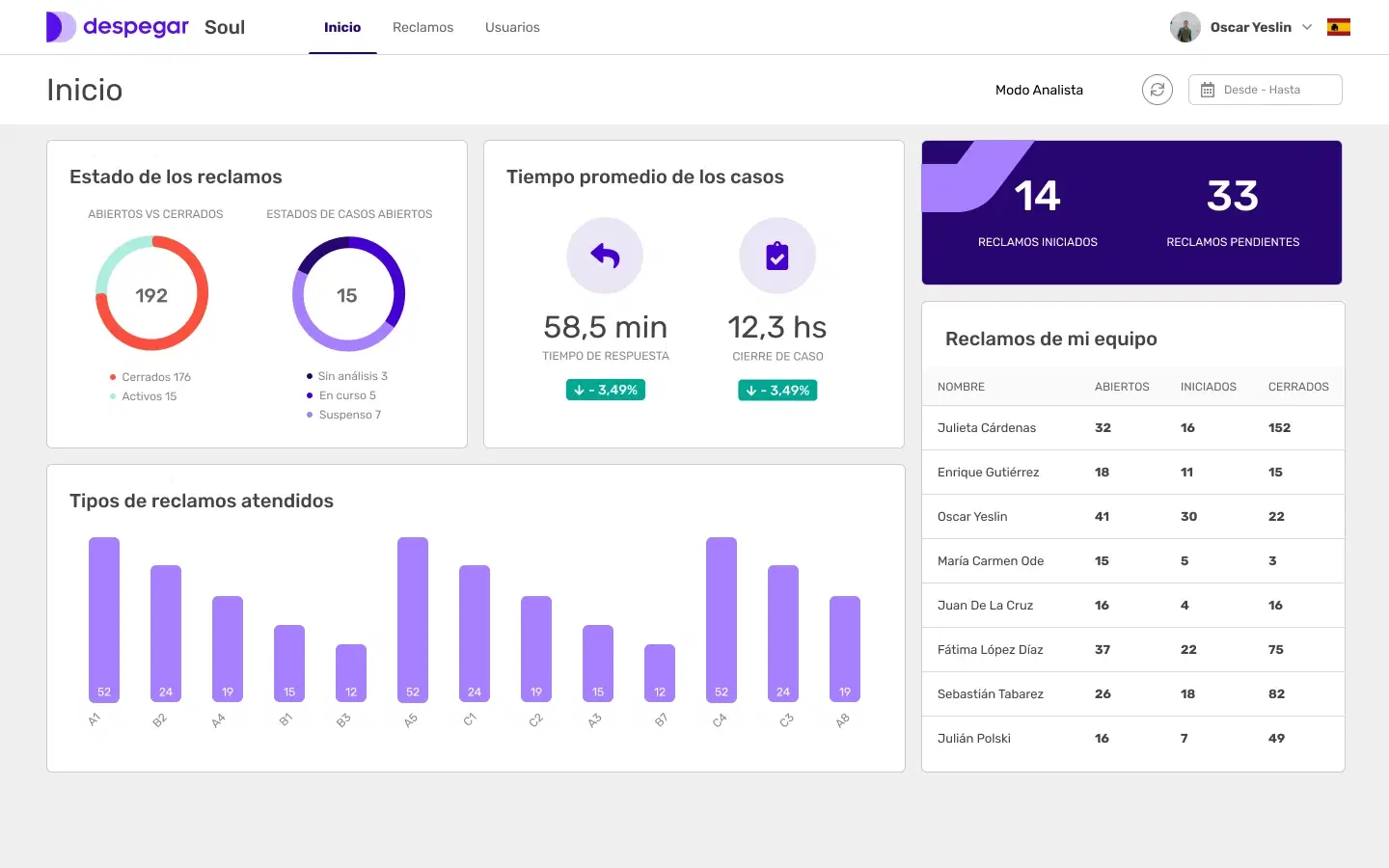
Task: Switch to the Reclamos tab
Action: 422,27
